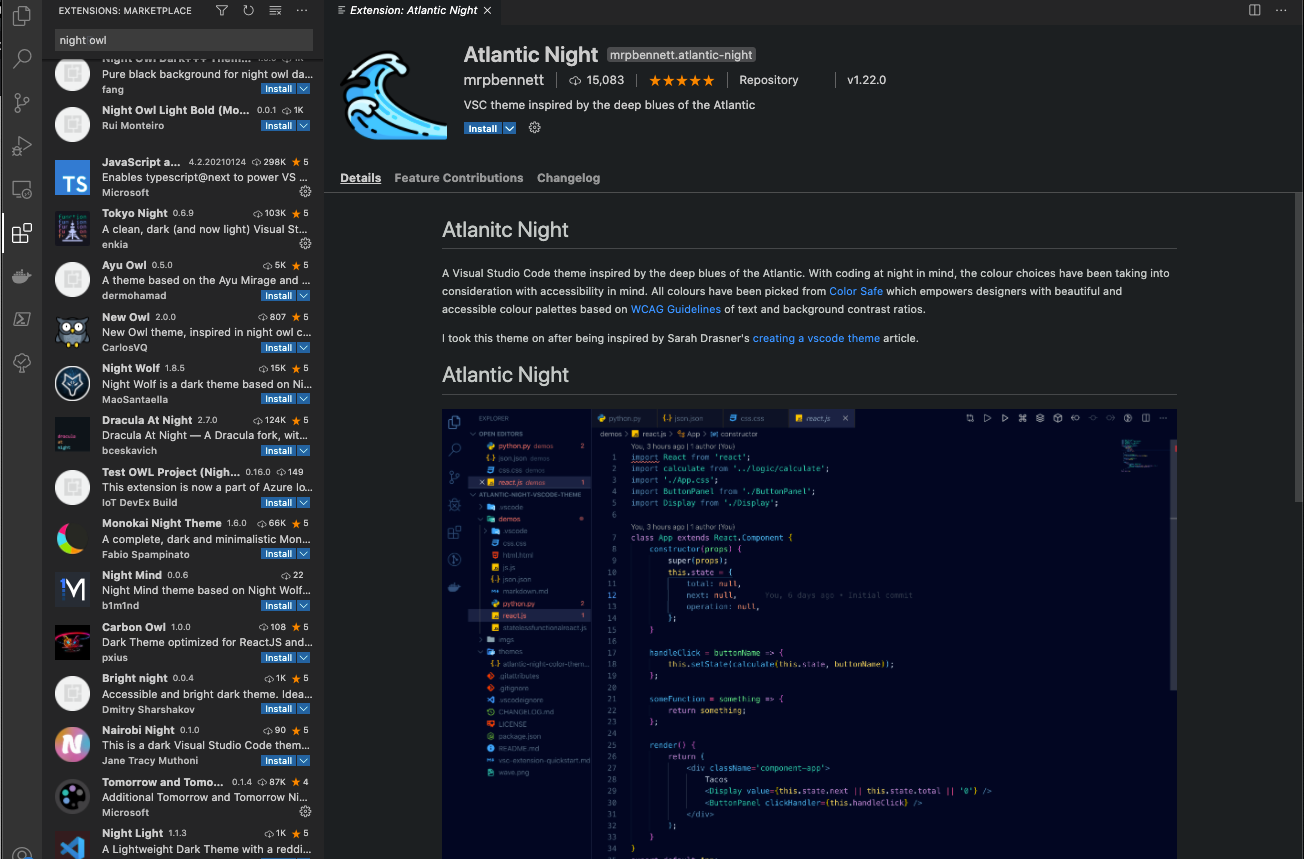Screen dimensions: 1304x859
Task: Click the gear beside Atlantic Night's Install button
Action: (x=533, y=128)
